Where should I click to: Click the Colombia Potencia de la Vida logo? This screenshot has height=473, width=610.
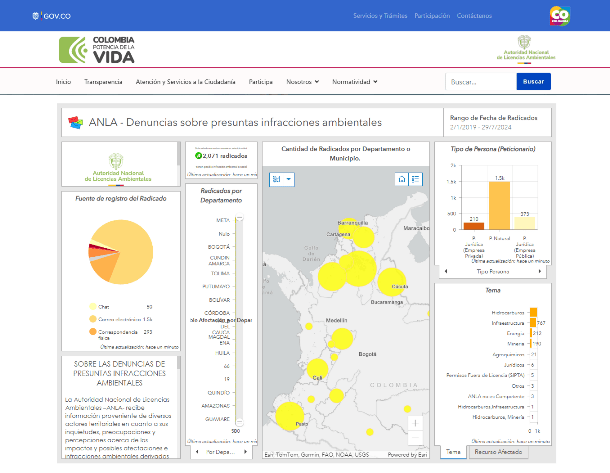click(97, 50)
